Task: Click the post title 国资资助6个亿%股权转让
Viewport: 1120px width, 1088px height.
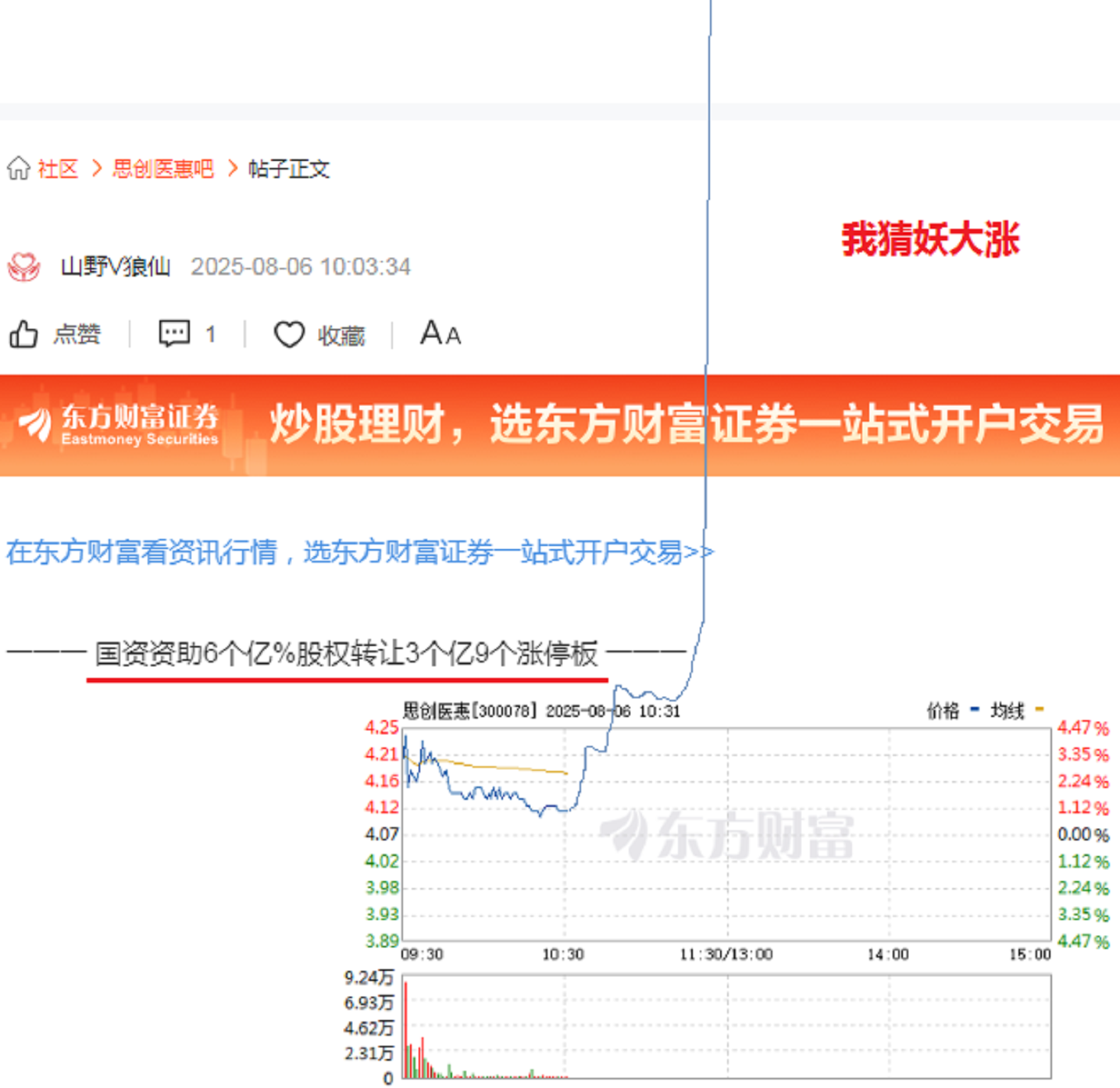Action: pyautogui.click(x=347, y=653)
